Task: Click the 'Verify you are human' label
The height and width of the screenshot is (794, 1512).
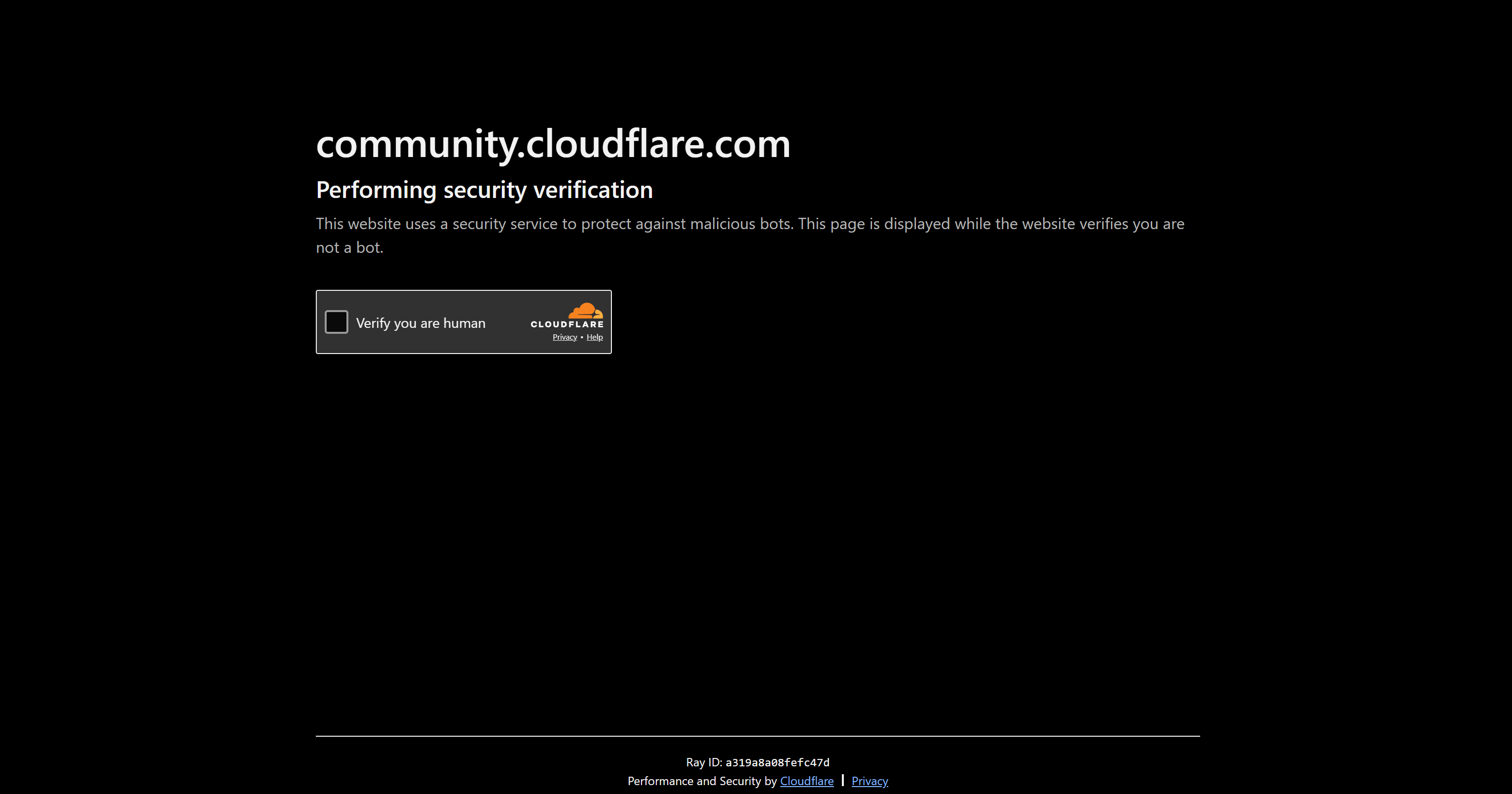Action: pos(421,323)
